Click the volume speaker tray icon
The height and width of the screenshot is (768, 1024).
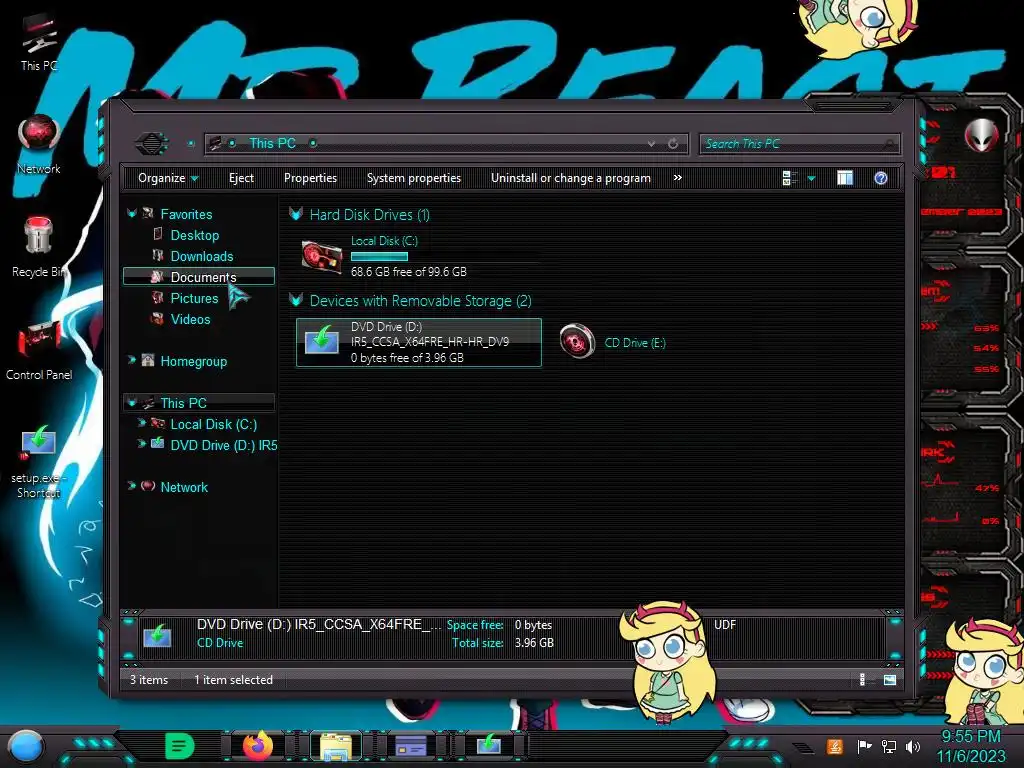pos(913,746)
